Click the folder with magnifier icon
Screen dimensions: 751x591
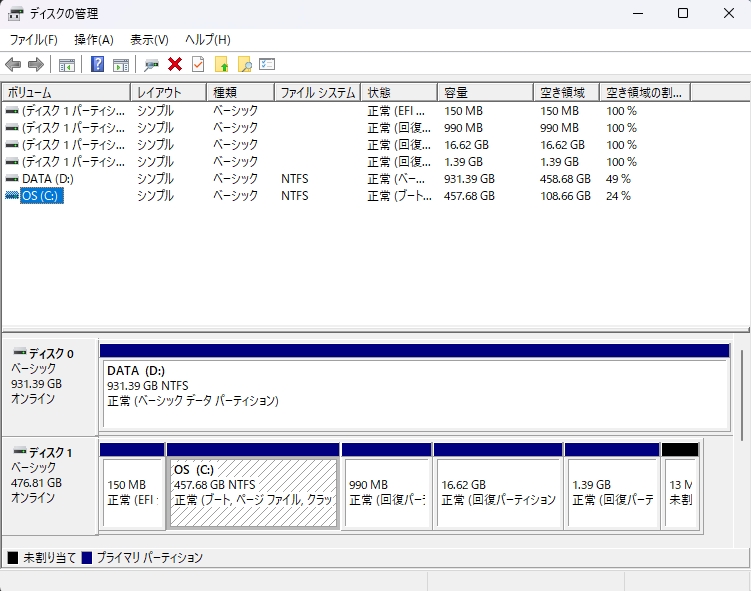(x=244, y=65)
